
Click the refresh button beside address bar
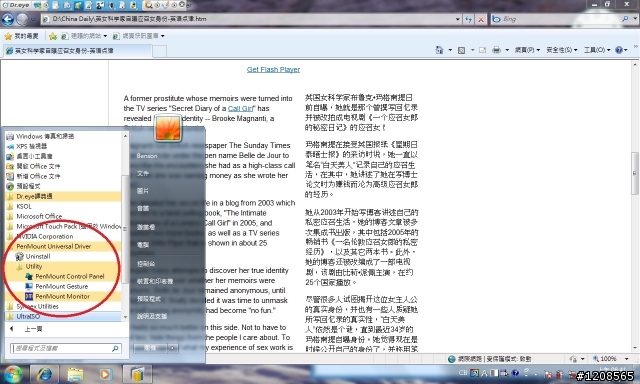(x=469, y=19)
